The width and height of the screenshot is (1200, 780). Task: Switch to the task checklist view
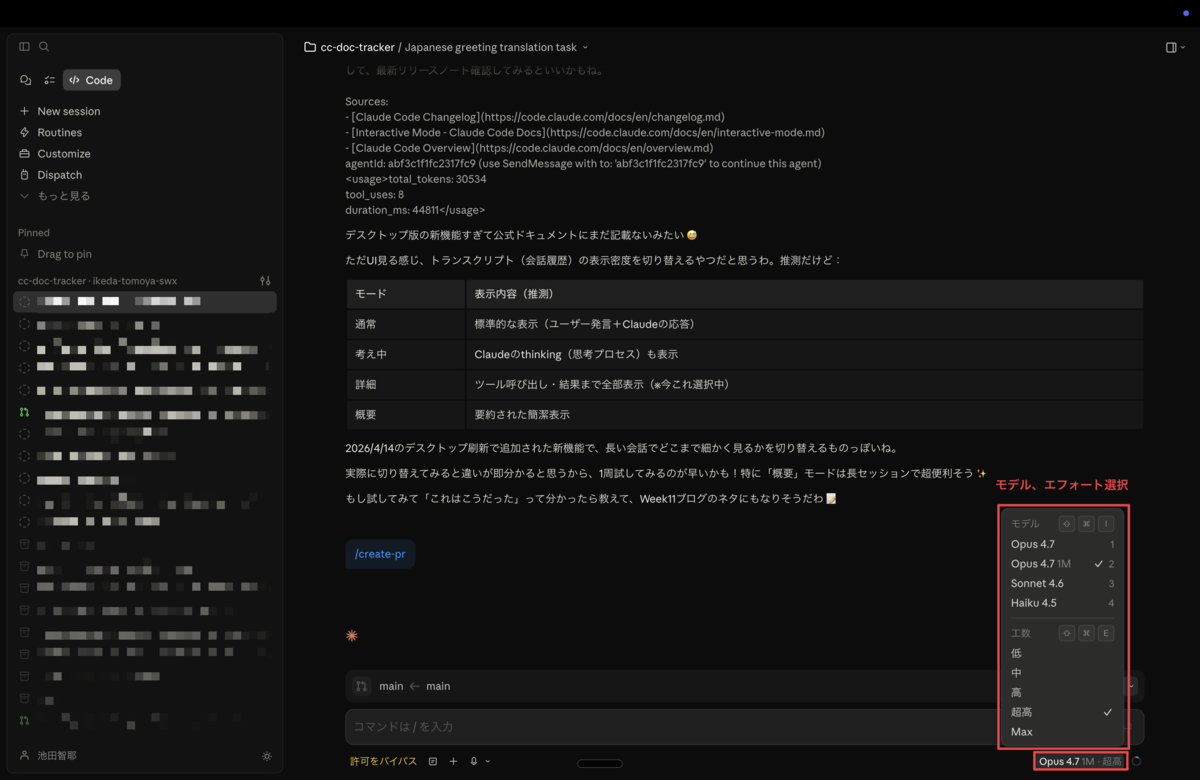click(49, 80)
